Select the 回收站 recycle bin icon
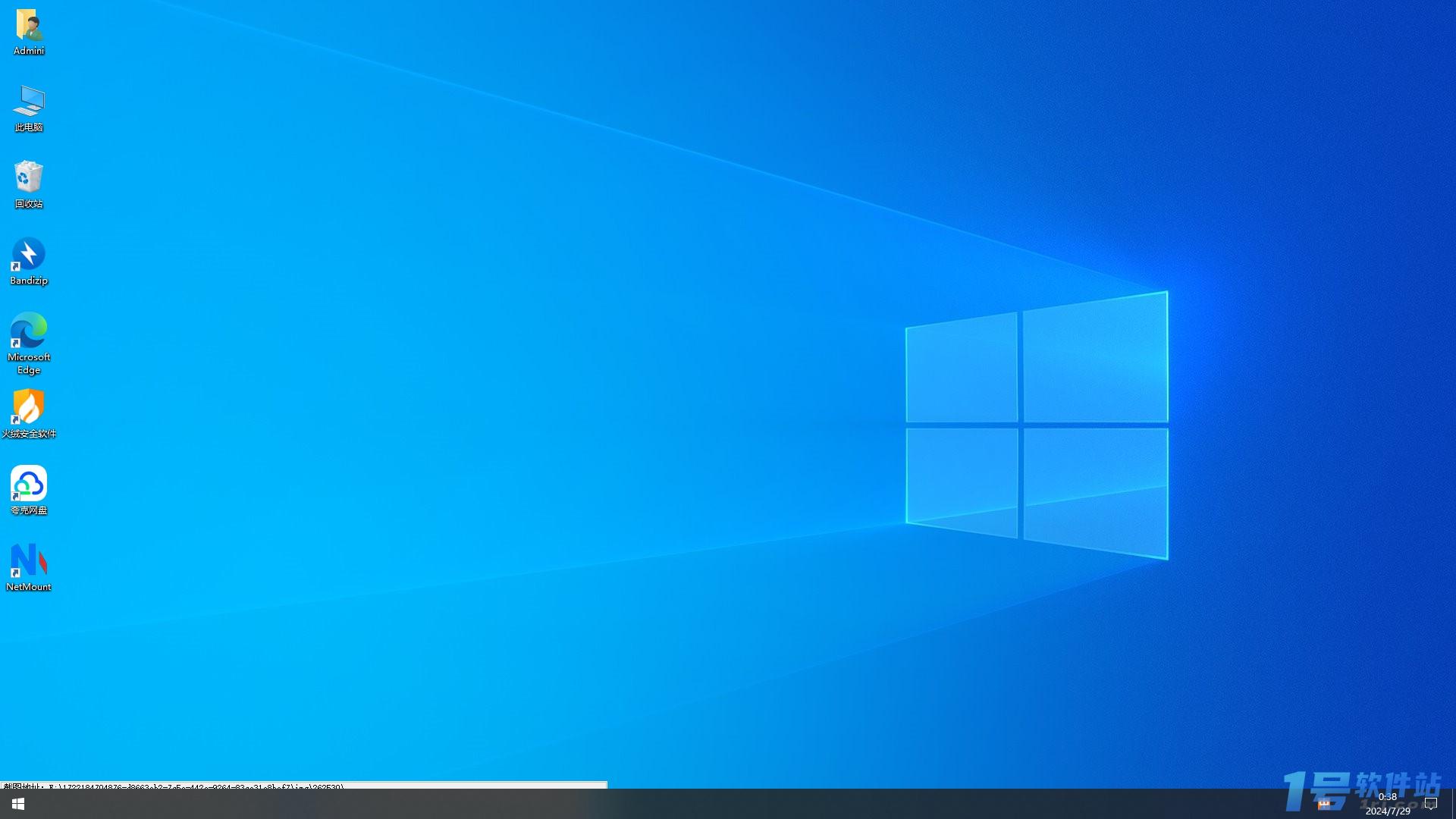 [29, 185]
